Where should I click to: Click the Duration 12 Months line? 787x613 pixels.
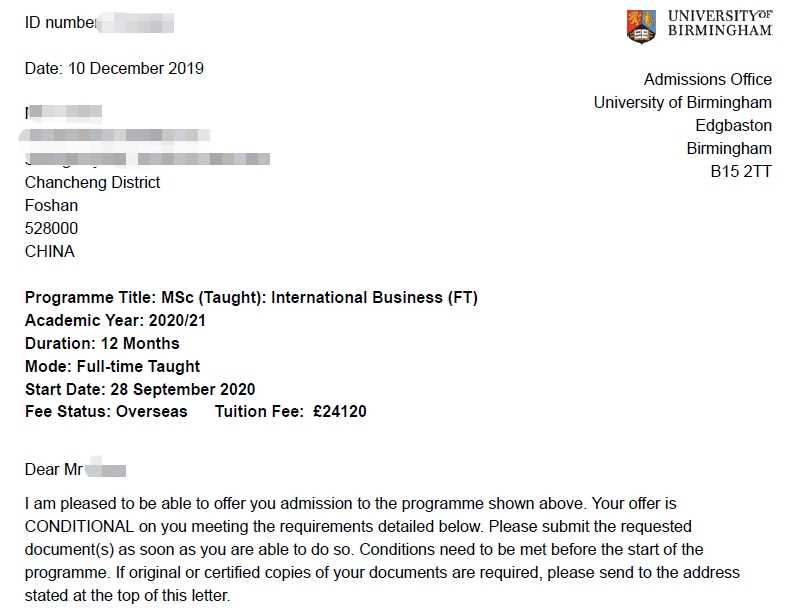[102, 343]
